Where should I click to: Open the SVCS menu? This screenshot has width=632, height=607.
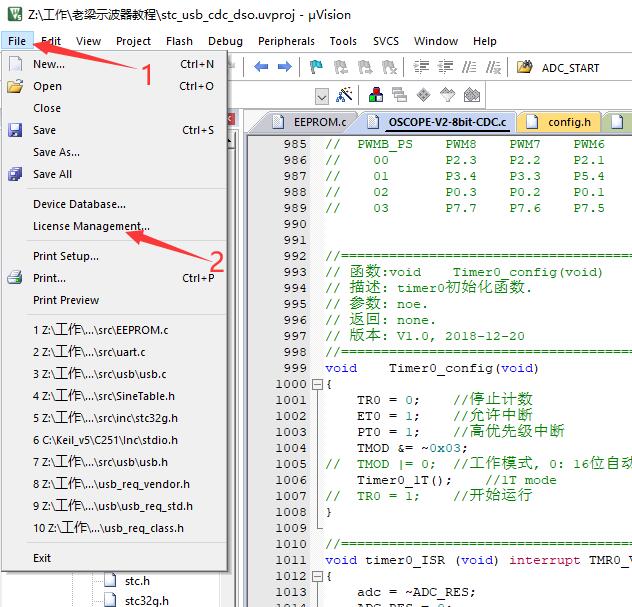pos(386,41)
